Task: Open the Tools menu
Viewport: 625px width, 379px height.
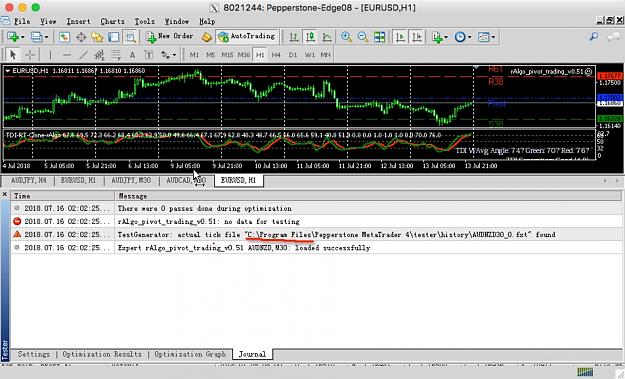Action: click(x=144, y=21)
